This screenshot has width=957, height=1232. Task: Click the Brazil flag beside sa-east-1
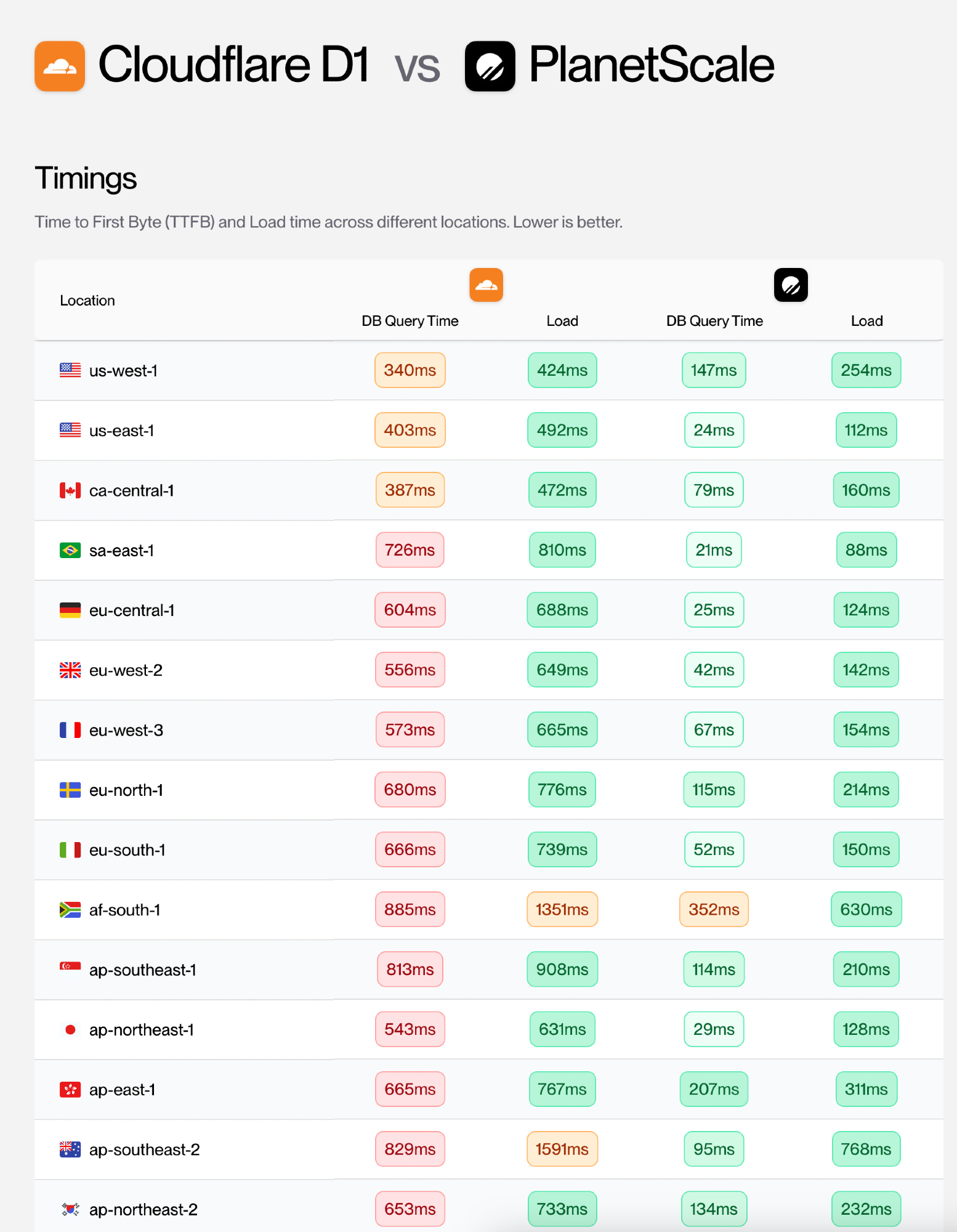[x=70, y=550]
